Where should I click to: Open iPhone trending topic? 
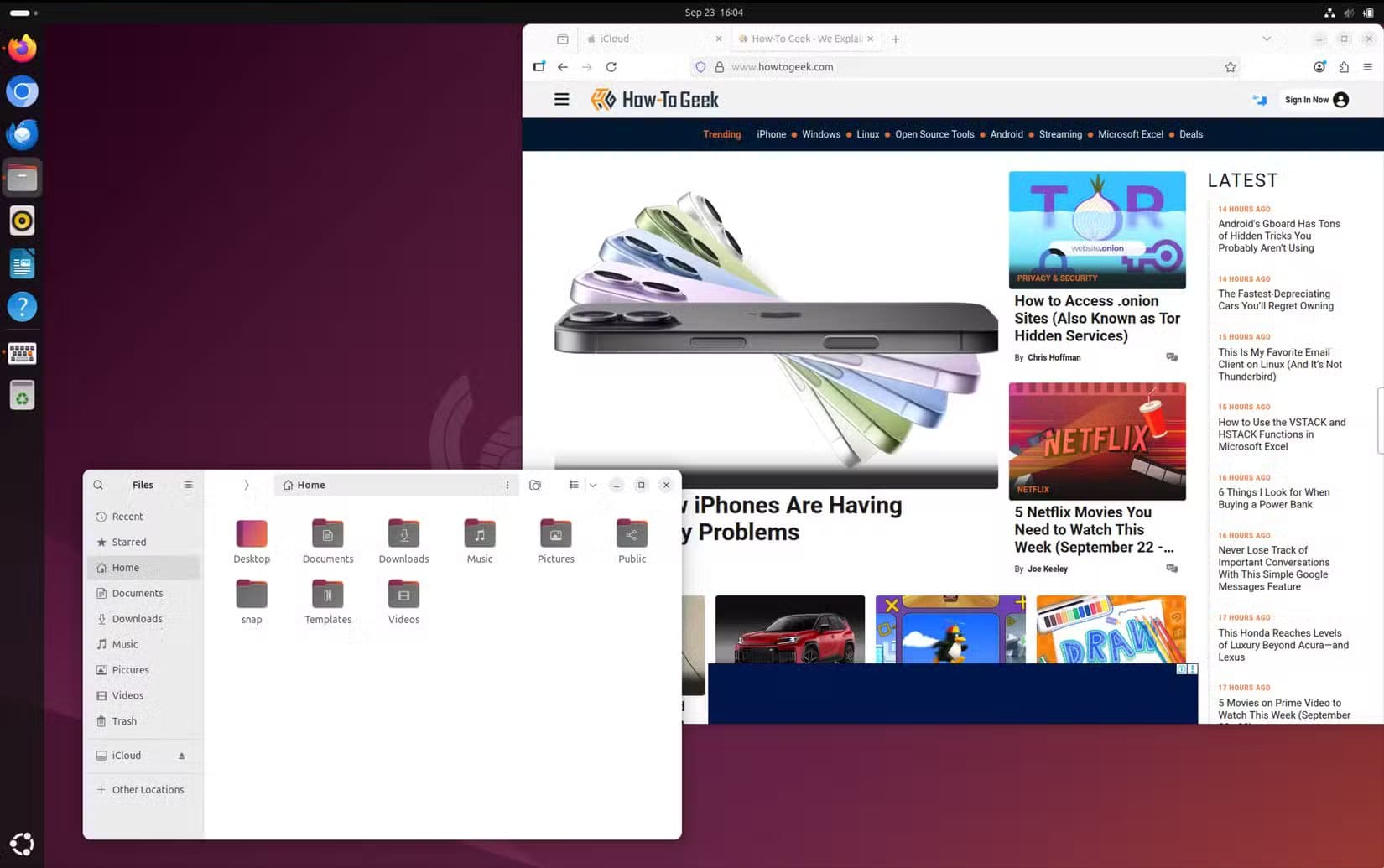(771, 134)
